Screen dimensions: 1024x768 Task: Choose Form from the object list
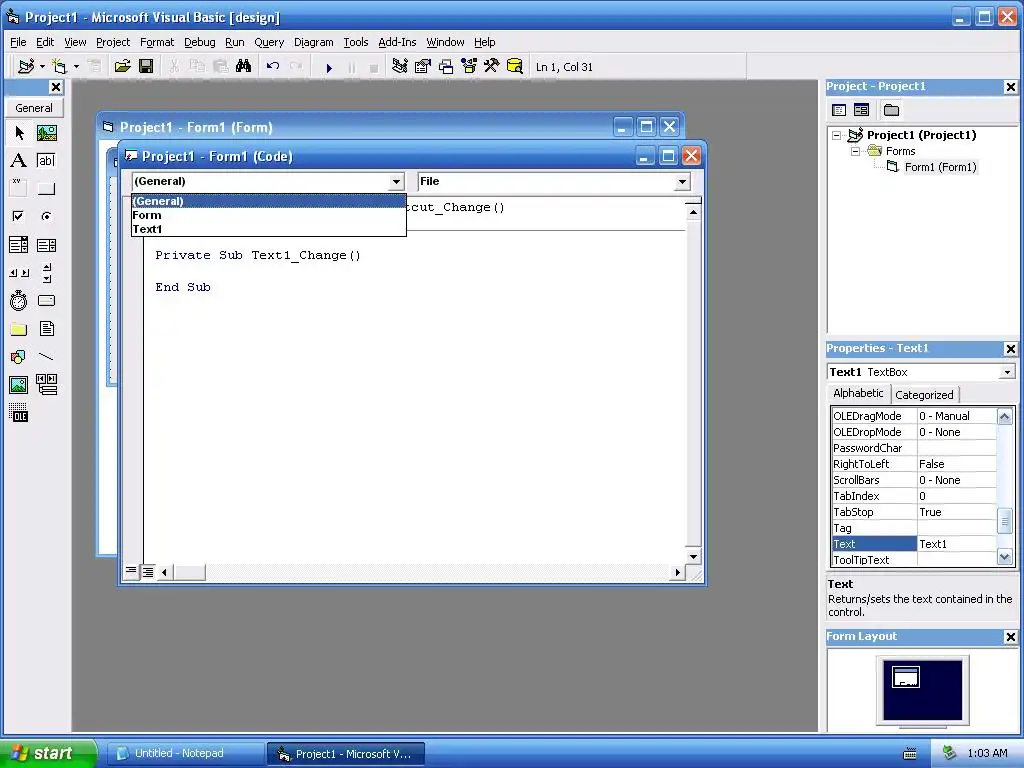[268, 215]
